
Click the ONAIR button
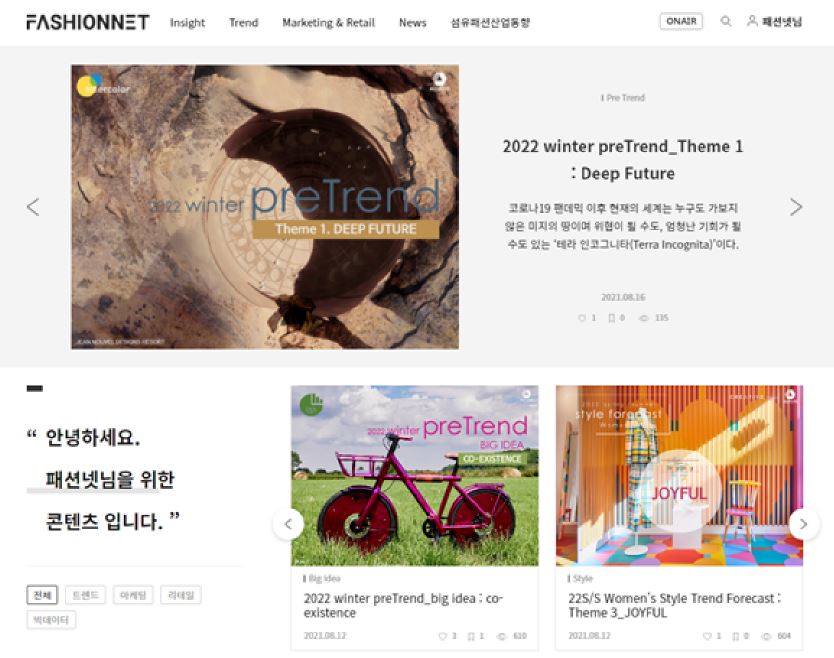tap(681, 21)
